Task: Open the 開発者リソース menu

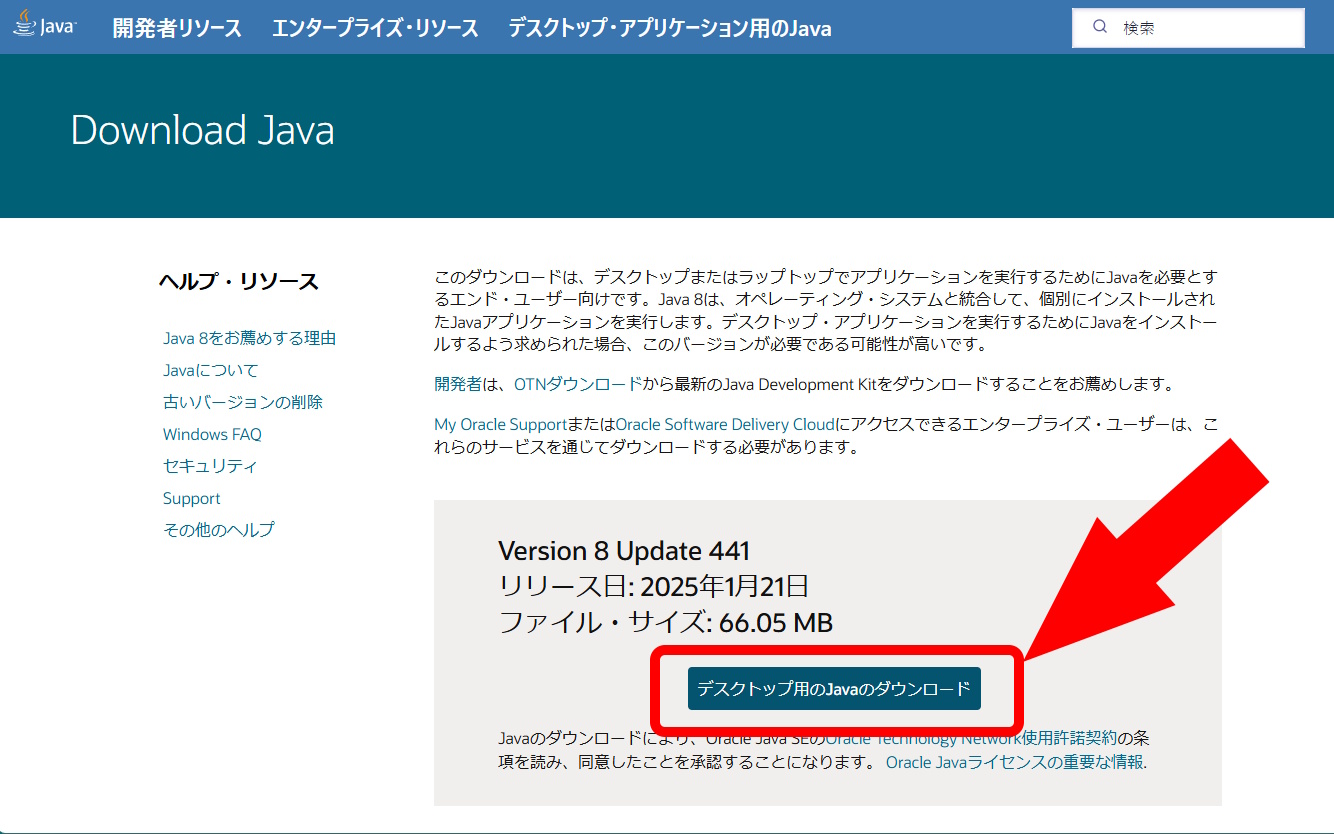Action: (x=177, y=28)
